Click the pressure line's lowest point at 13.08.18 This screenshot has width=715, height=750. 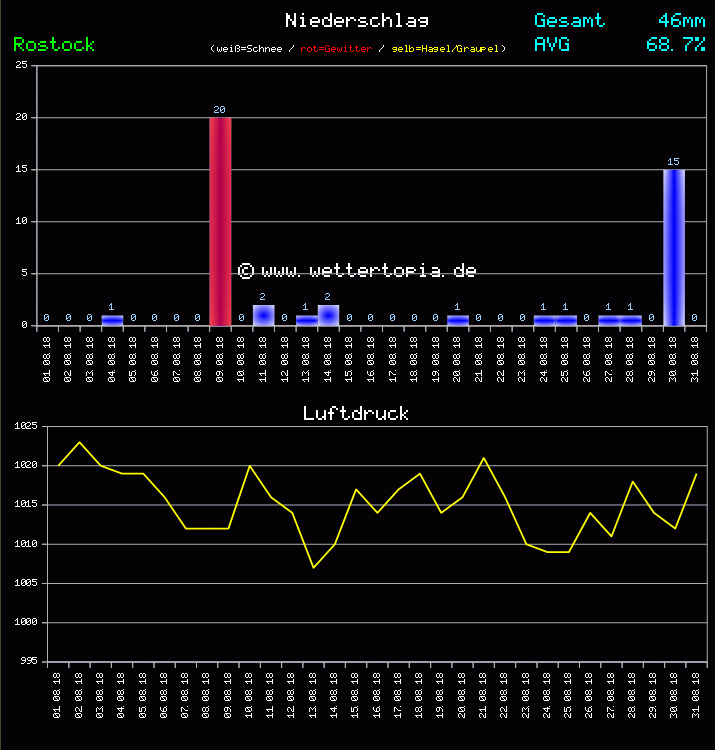pyautogui.click(x=313, y=567)
